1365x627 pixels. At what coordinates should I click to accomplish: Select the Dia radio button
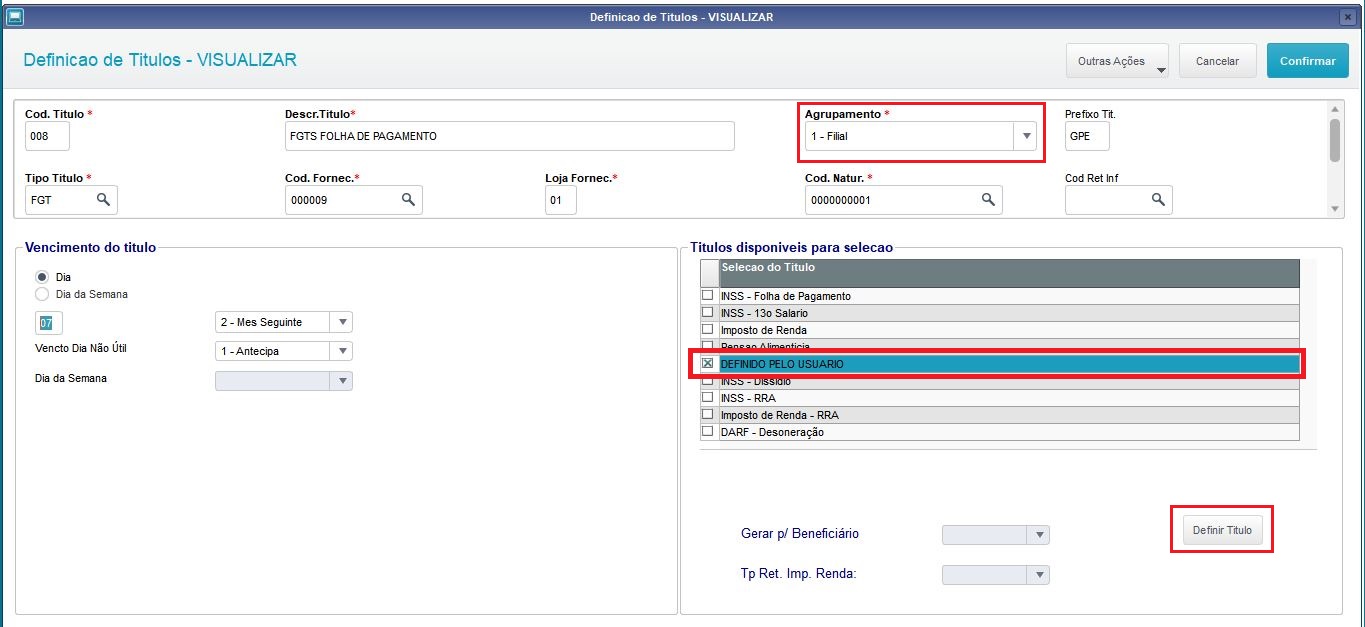coord(42,277)
